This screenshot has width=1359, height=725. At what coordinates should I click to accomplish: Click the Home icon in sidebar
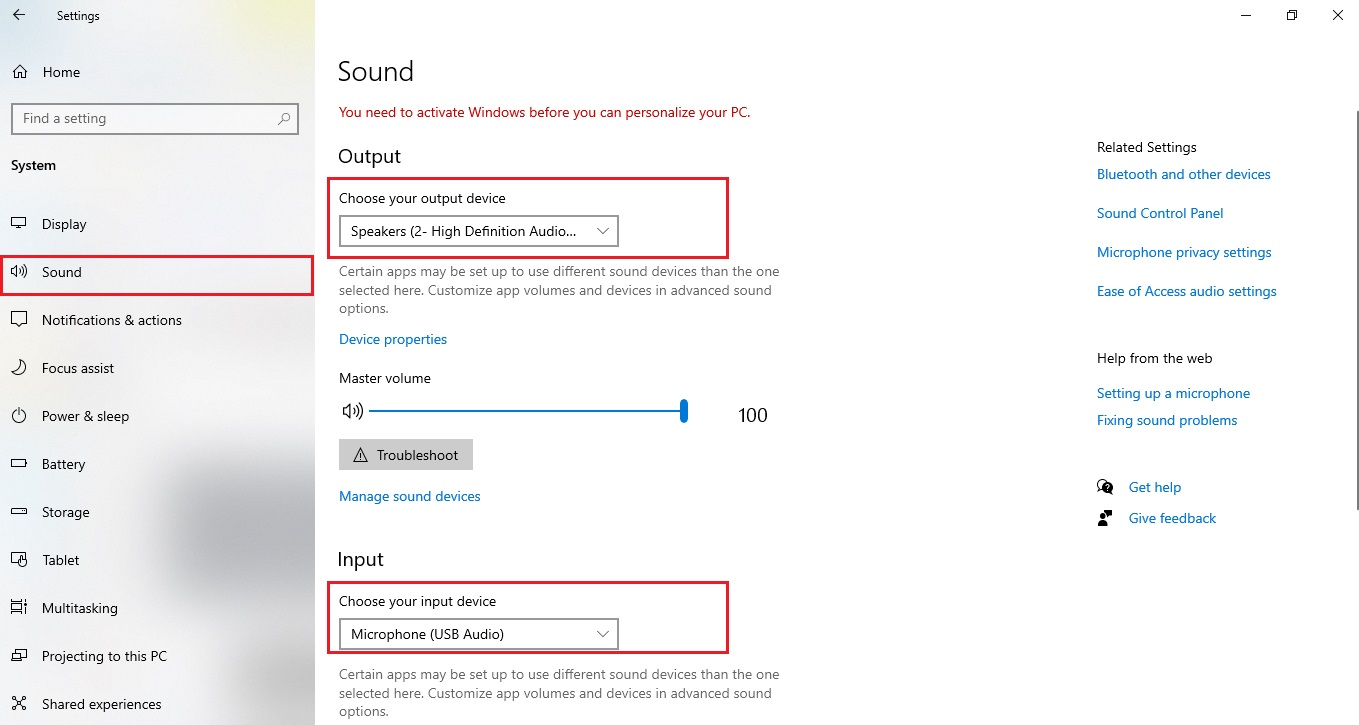[x=19, y=72]
